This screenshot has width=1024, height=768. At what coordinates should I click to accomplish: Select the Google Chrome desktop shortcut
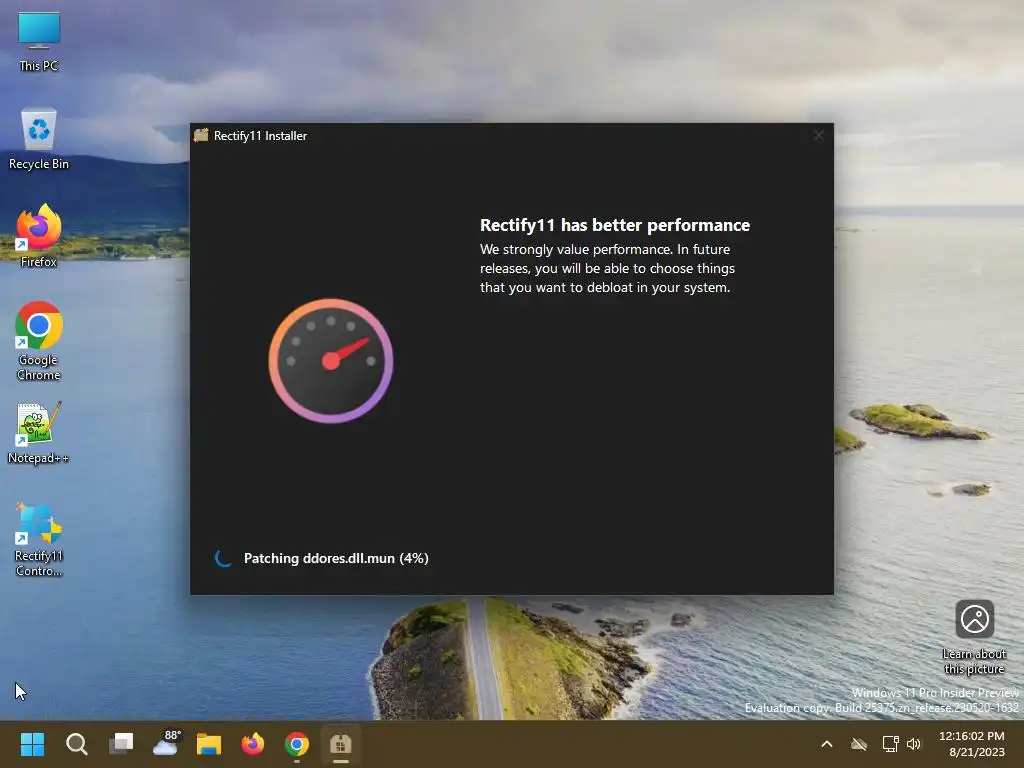click(x=39, y=341)
